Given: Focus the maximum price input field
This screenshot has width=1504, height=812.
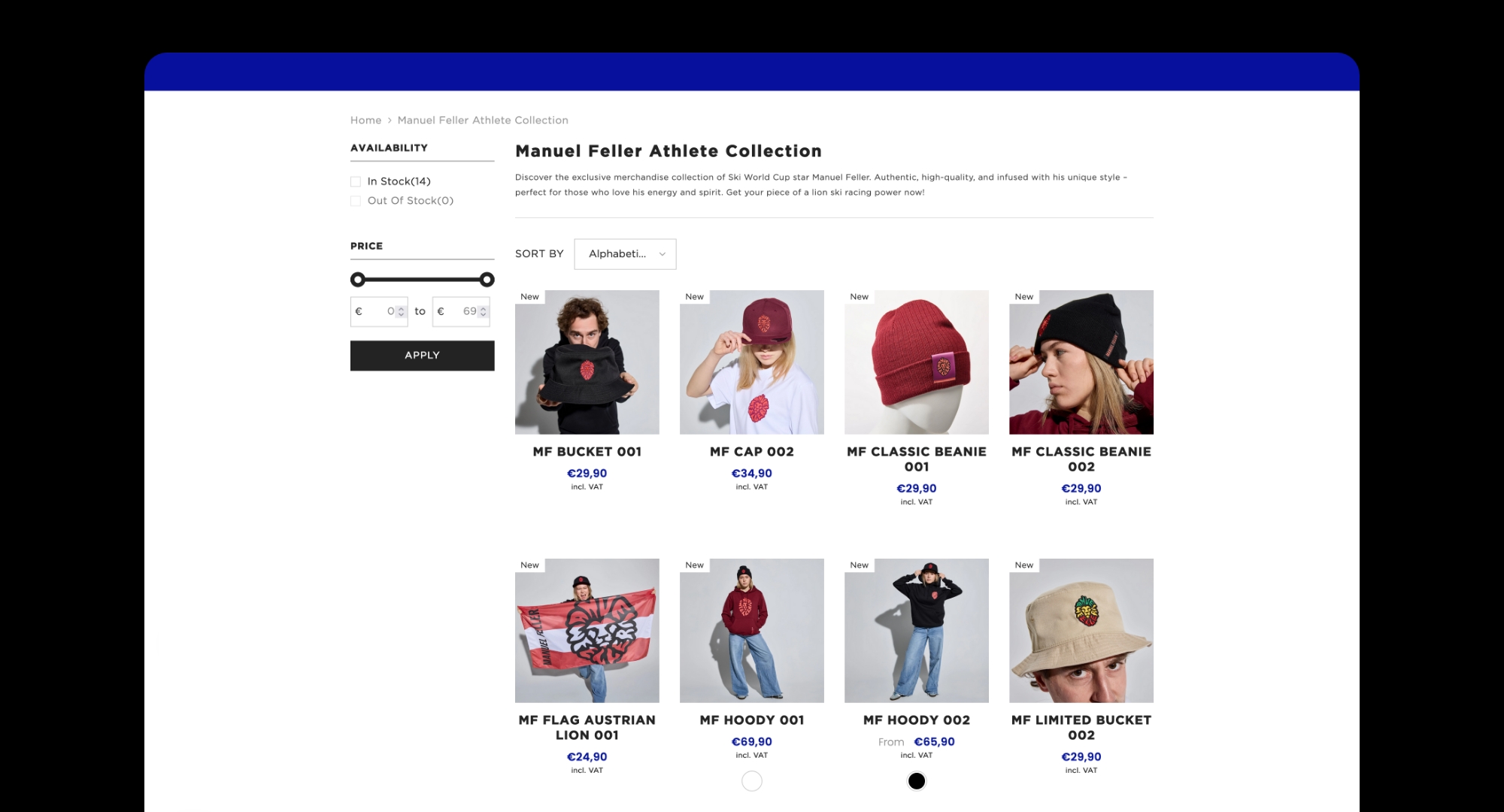Looking at the screenshot, I should click(458, 311).
